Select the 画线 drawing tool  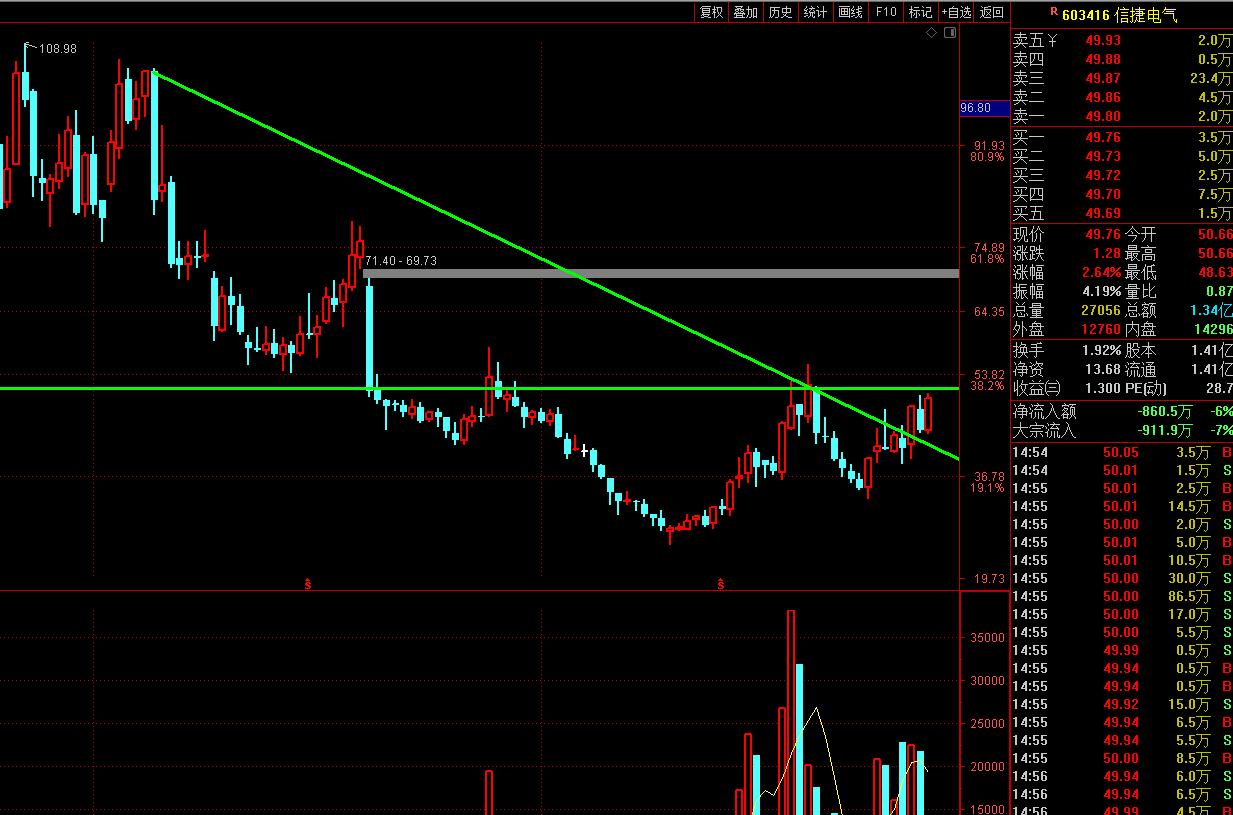coord(850,12)
